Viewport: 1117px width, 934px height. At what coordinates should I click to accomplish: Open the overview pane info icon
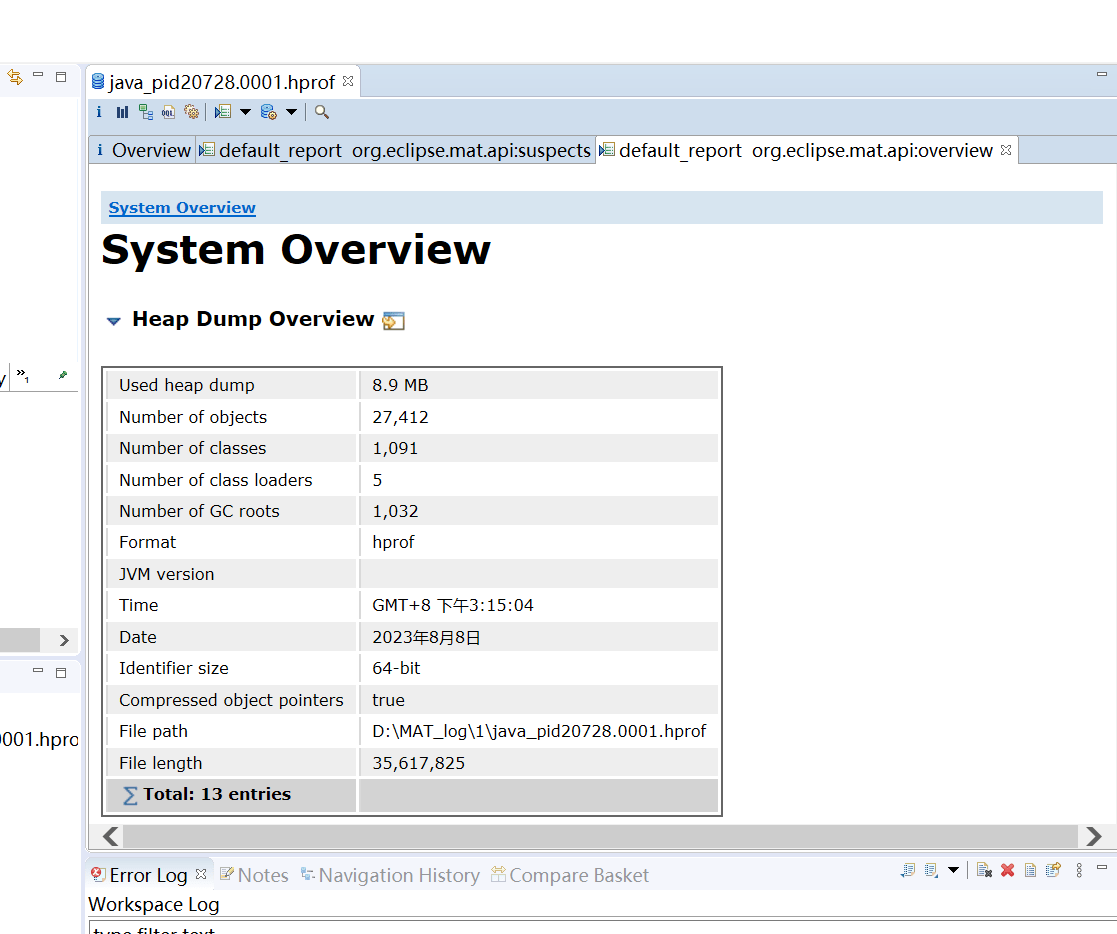point(99,112)
